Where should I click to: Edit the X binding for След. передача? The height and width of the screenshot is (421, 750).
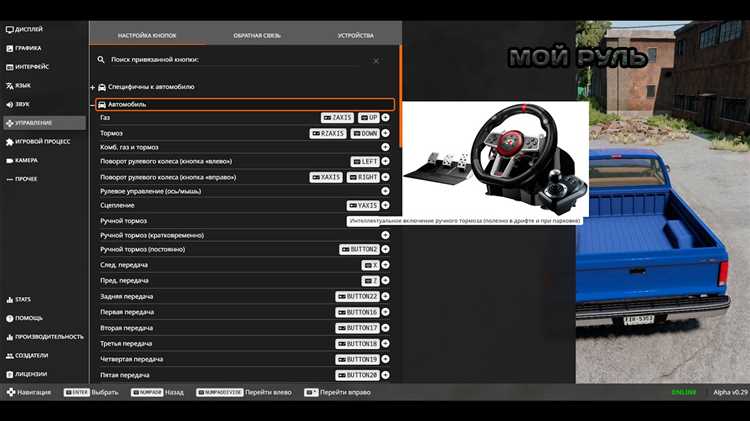tap(370, 265)
